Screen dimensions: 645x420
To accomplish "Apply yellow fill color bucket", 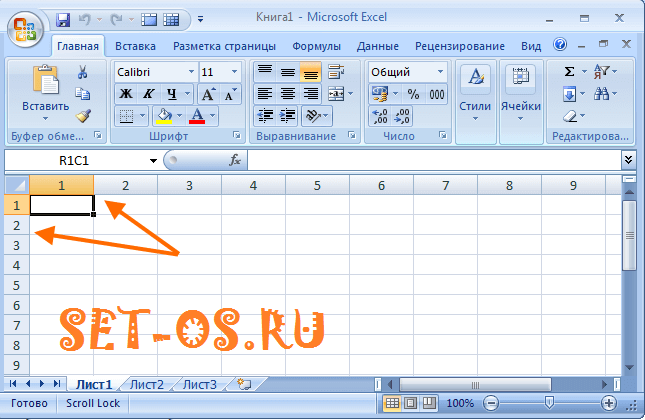I will click(x=164, y=116).
